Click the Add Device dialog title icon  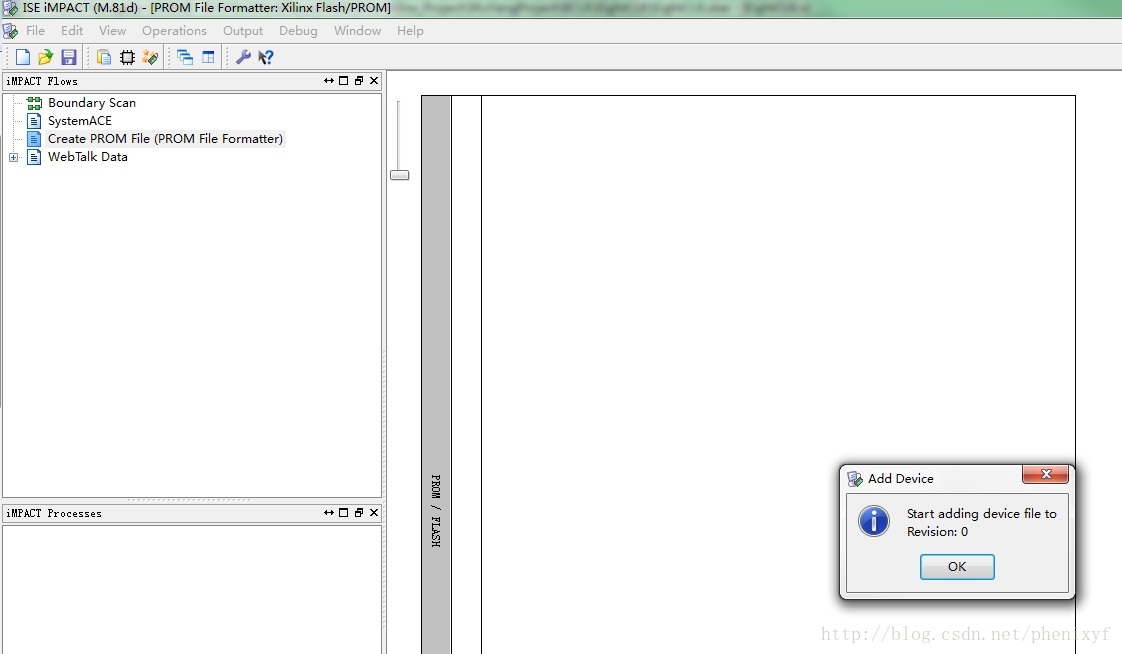(x=854, y=479)
